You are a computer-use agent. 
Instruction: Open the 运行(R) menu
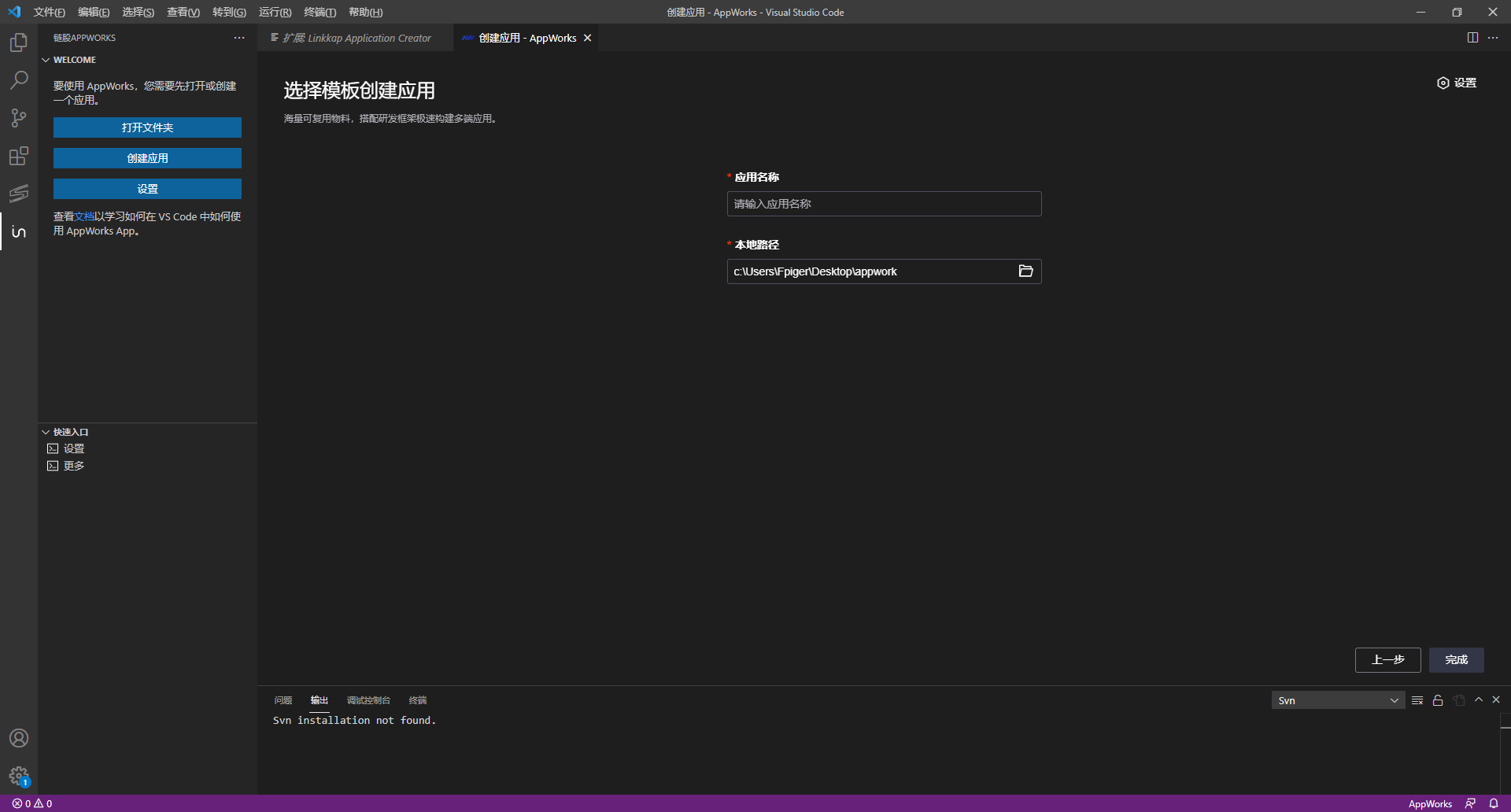point(275,12)
